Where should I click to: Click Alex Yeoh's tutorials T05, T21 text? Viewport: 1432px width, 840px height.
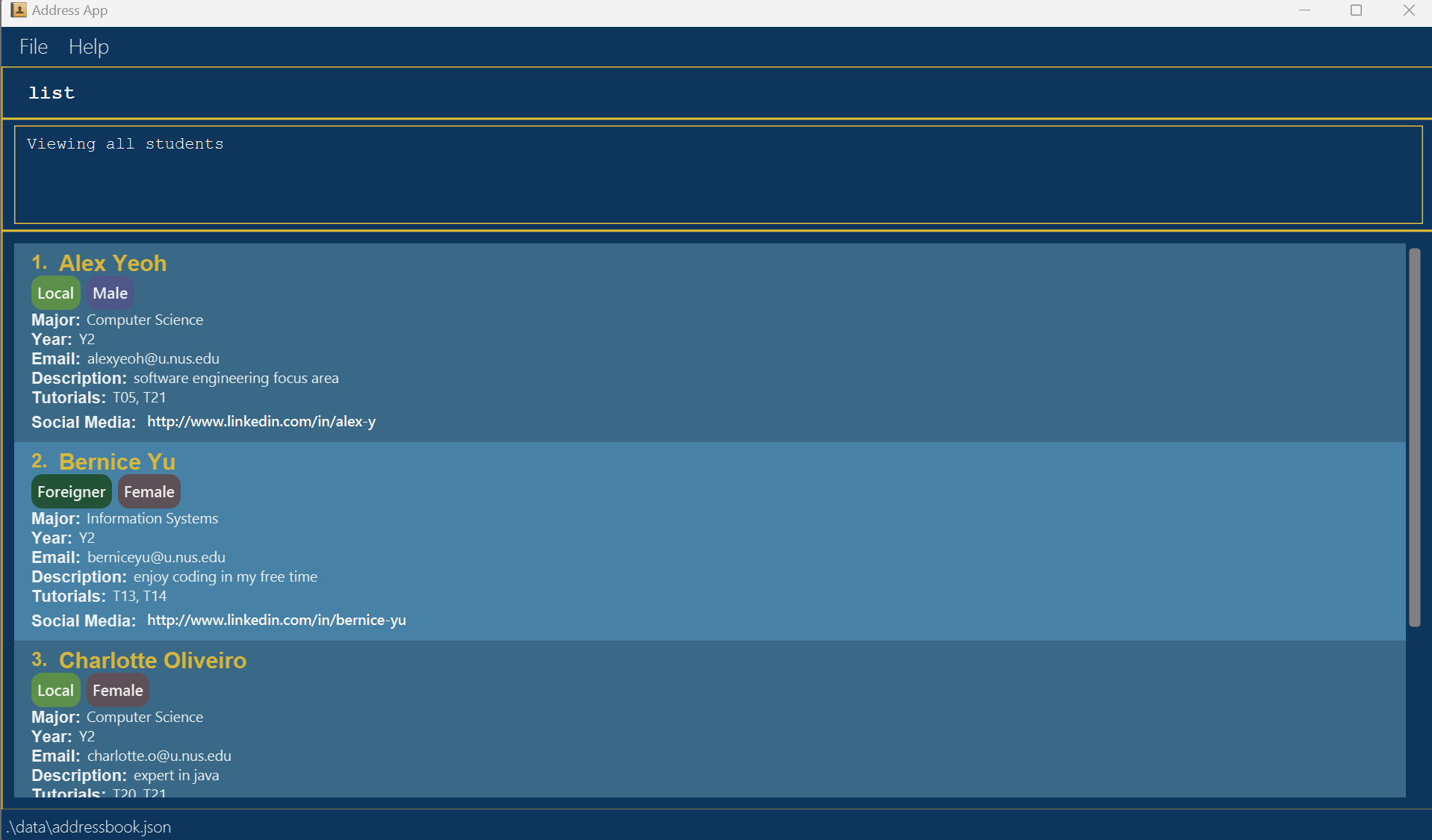click(x=139, y=397)
